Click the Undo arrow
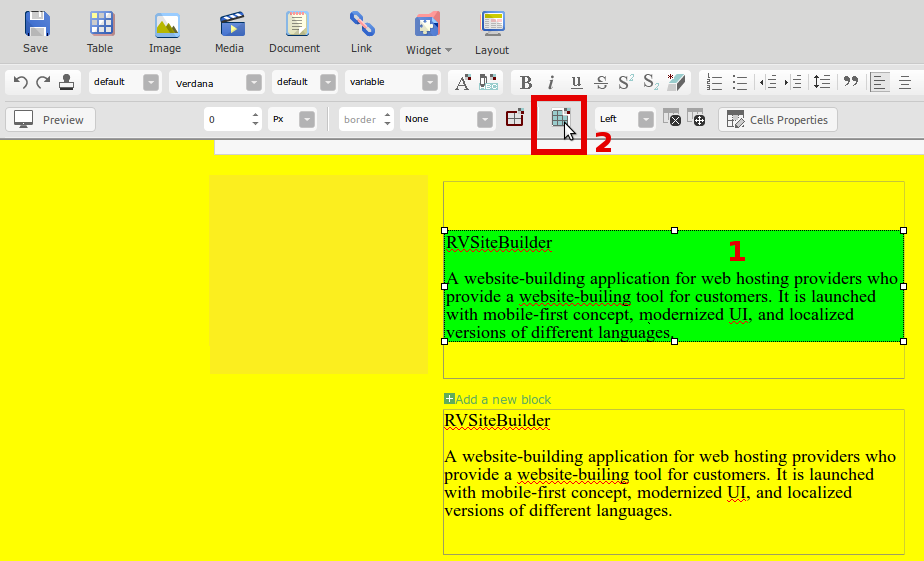Screen dimensions: 924x561 point(20,83)
